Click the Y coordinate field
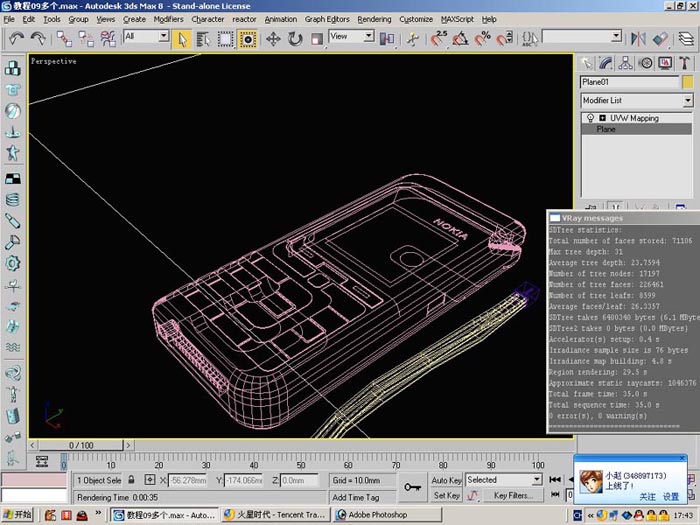The width and height of the screenshot is (700, 525). [243, 480]
